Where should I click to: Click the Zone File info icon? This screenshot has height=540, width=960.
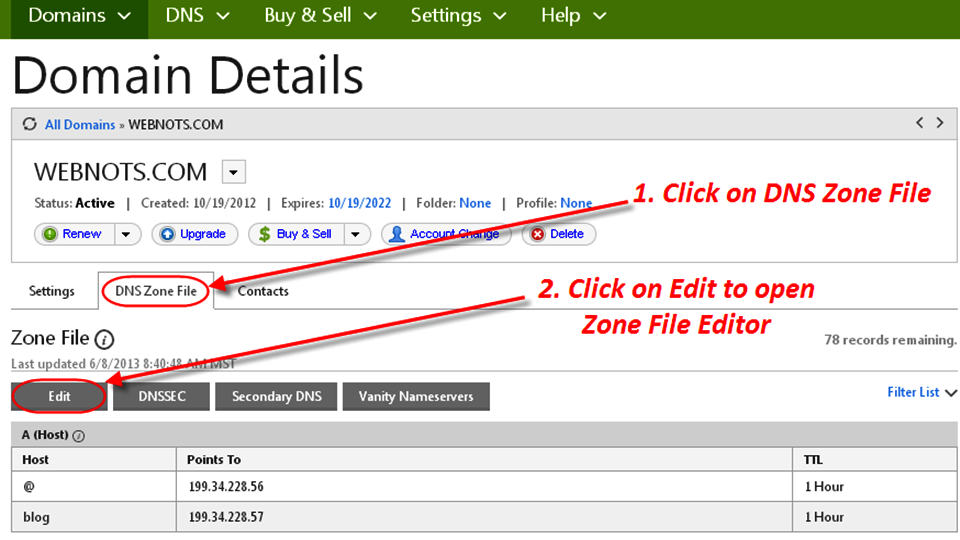tap(105, 339)
